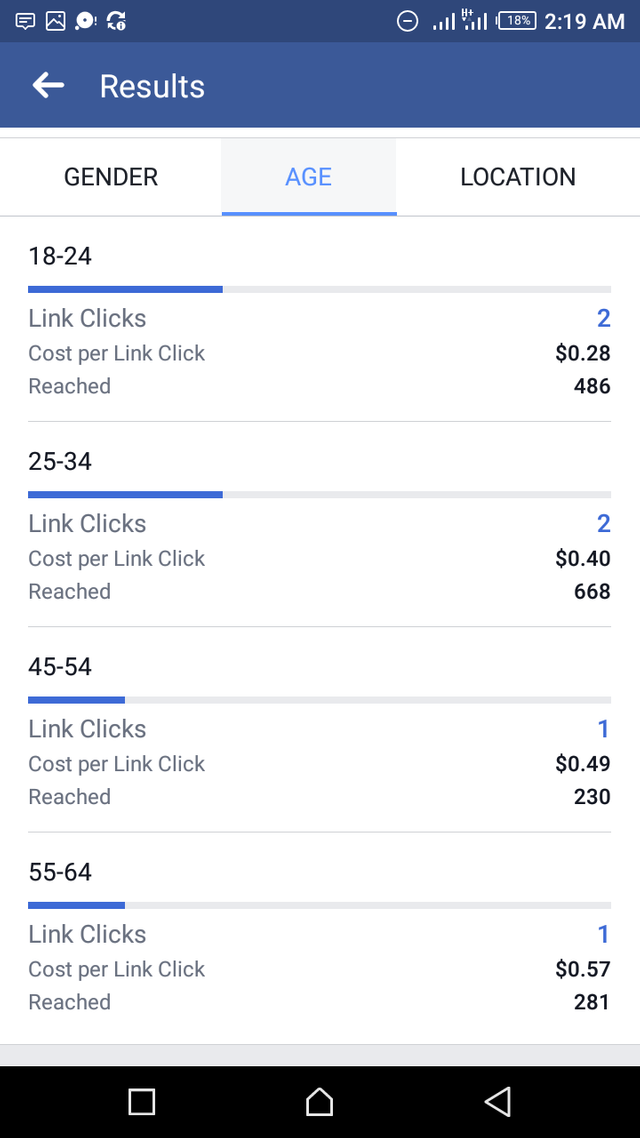
Task: Tap the 55-64 age group heading
Action: [x=60, y=872]
